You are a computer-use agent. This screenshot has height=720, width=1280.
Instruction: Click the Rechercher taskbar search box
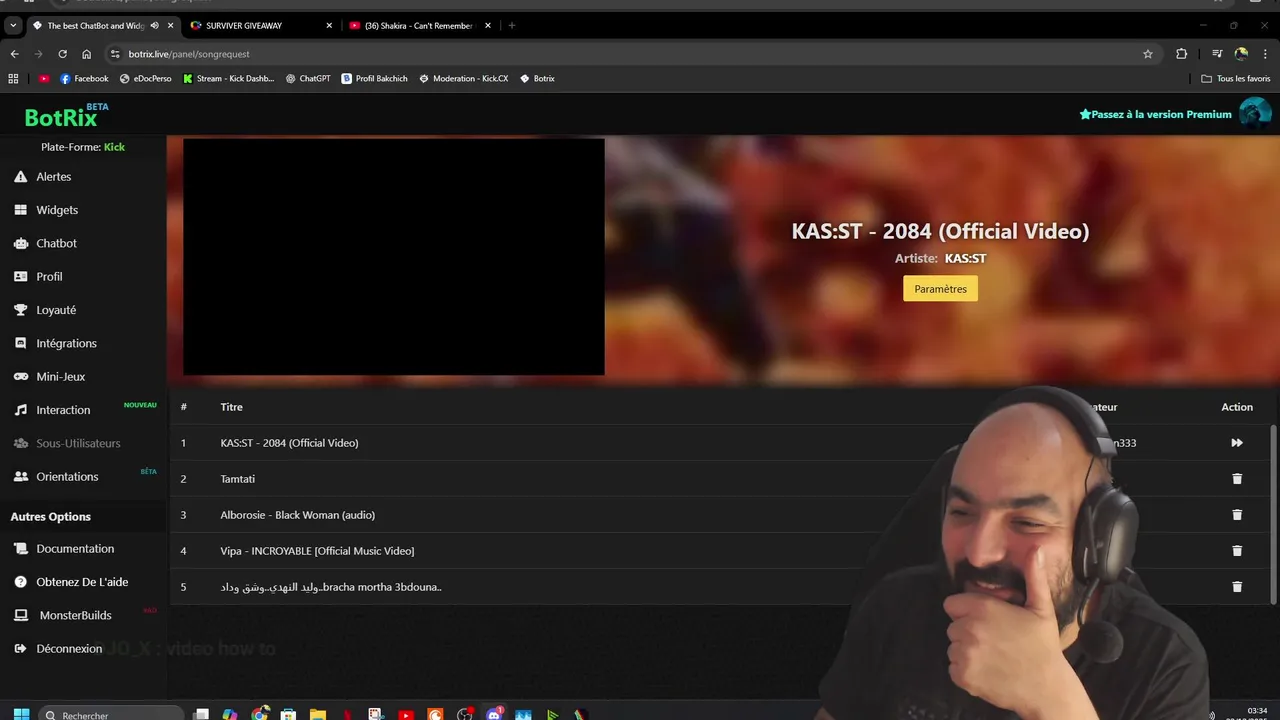point(112,714)
